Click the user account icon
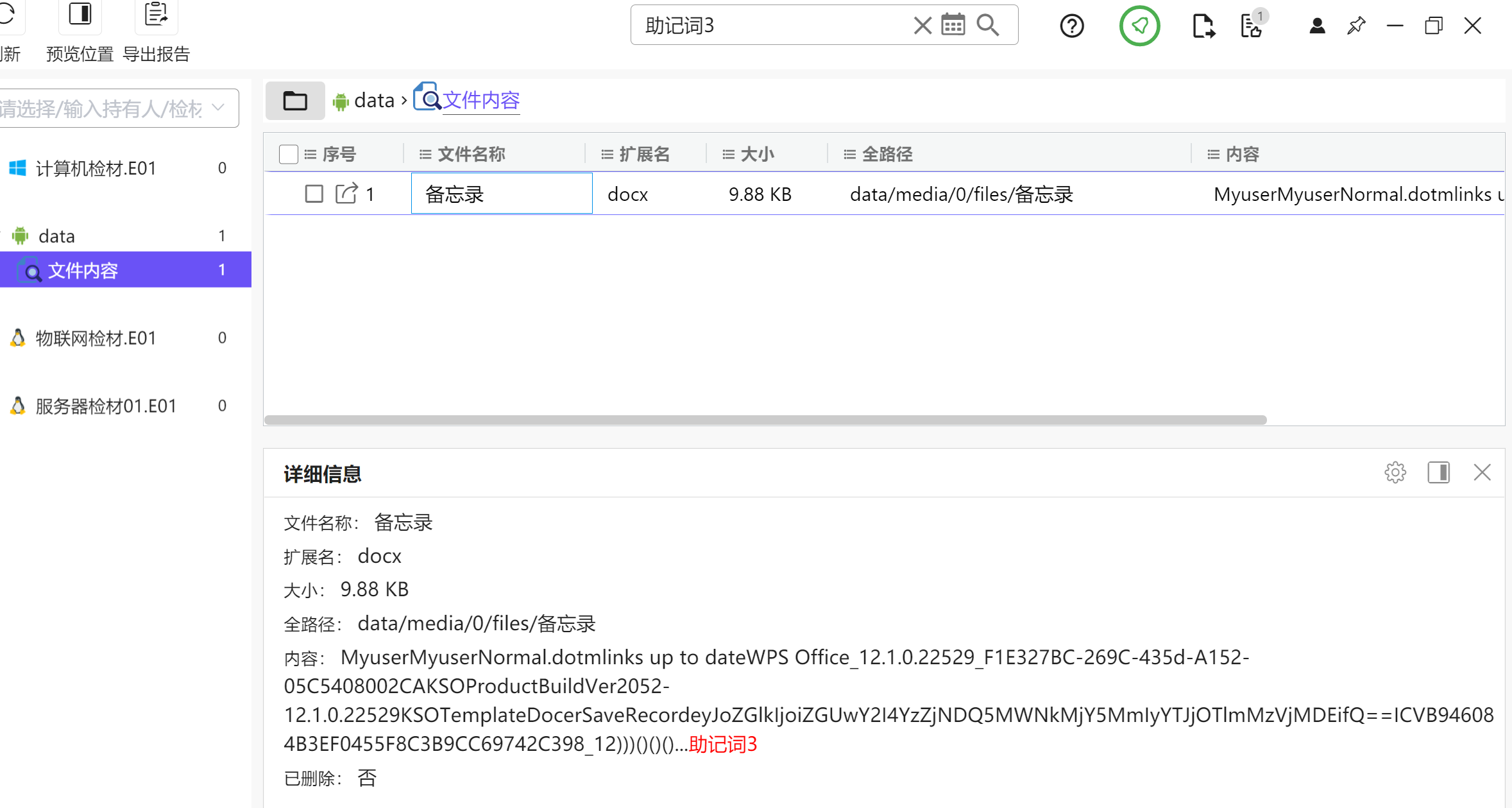 [1317, 26]
